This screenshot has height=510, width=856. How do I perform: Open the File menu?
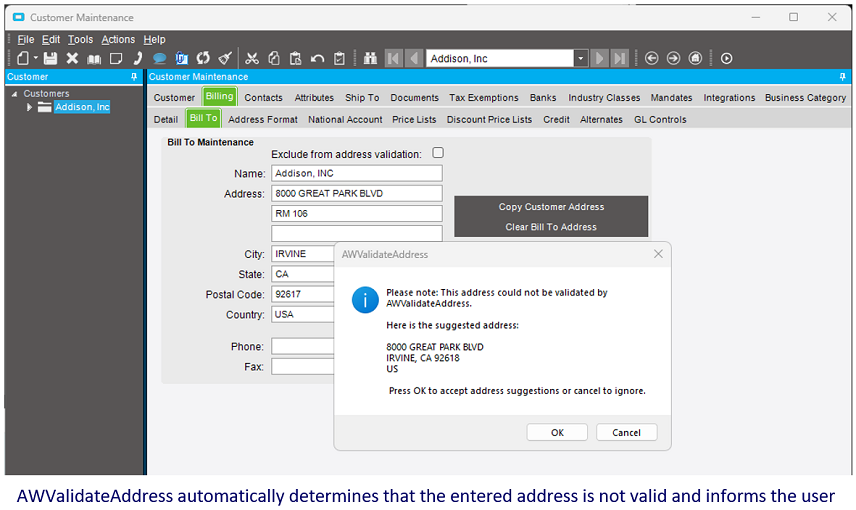point(26,39)
